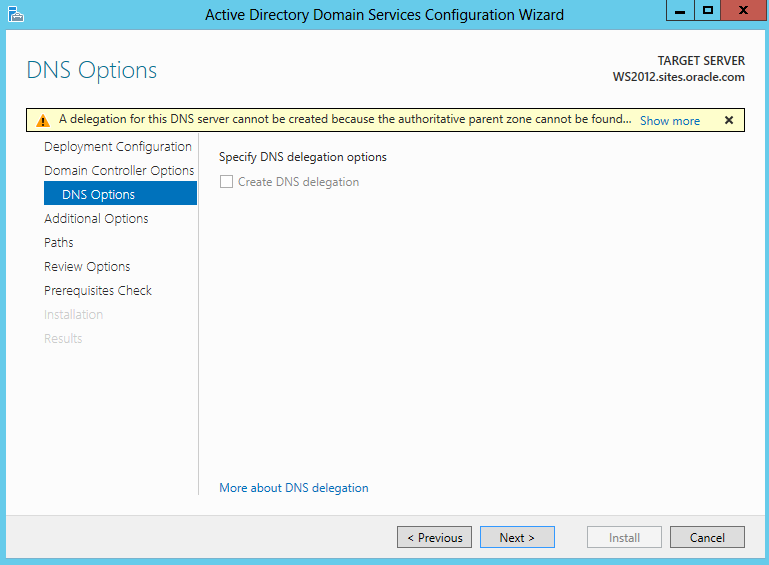769x565 pixels.
Task: Jump to the Additional Options step
Action: click(x=96, y=219)
